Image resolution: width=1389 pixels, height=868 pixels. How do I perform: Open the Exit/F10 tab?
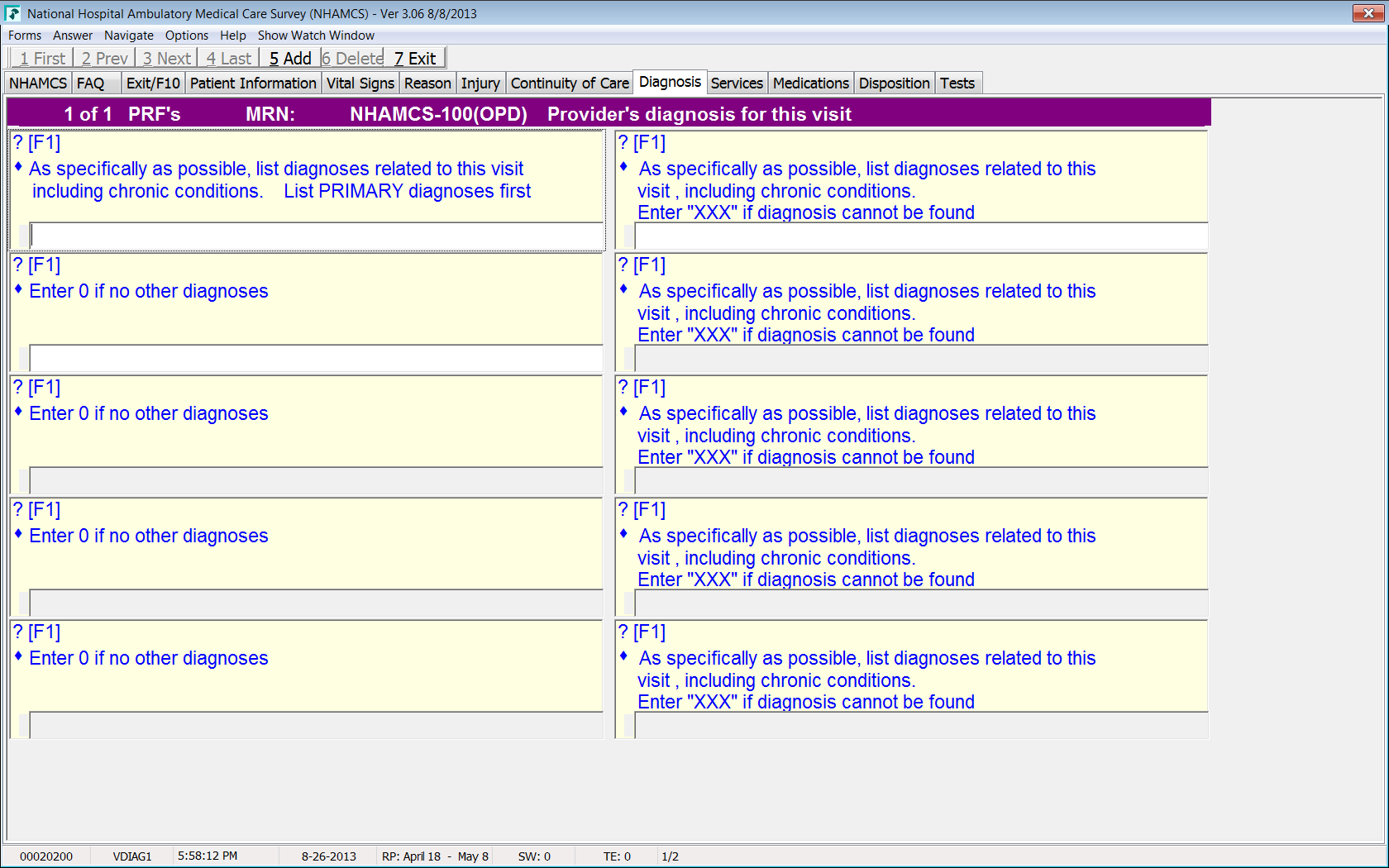tap(153, 83)
